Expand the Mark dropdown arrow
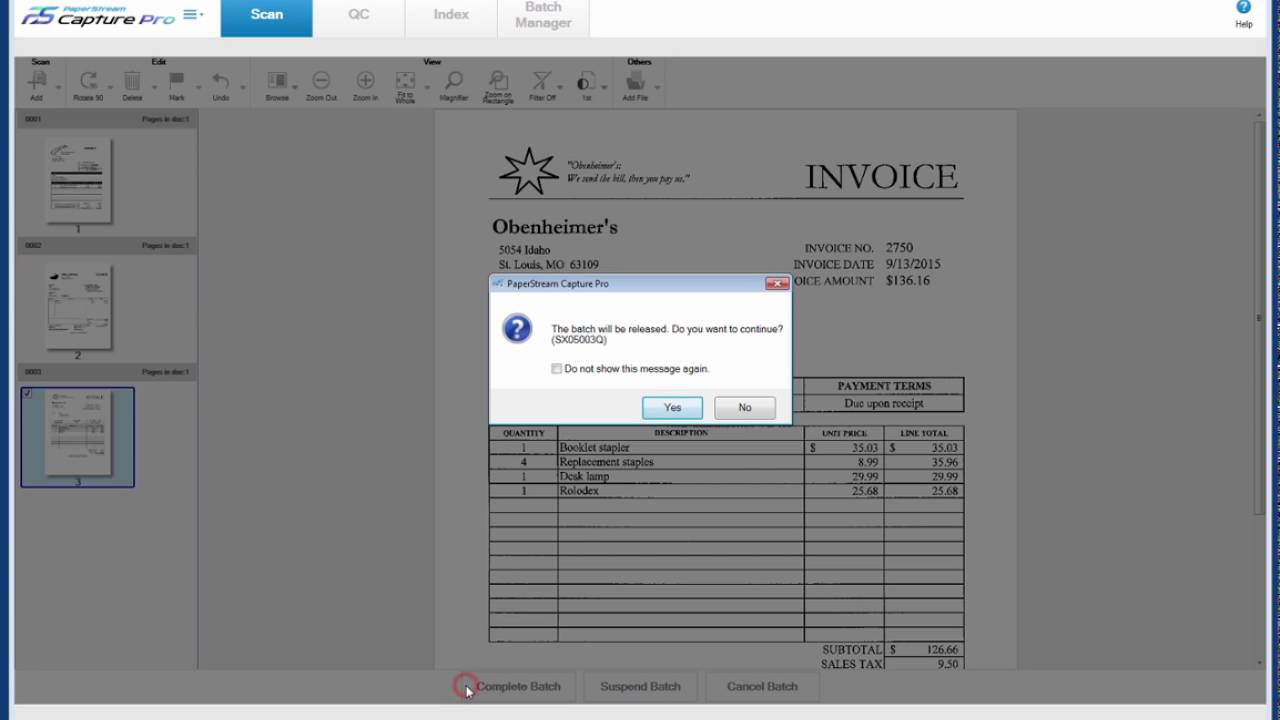This screenshot has height=720, width=1280. (x=198, y=87)
